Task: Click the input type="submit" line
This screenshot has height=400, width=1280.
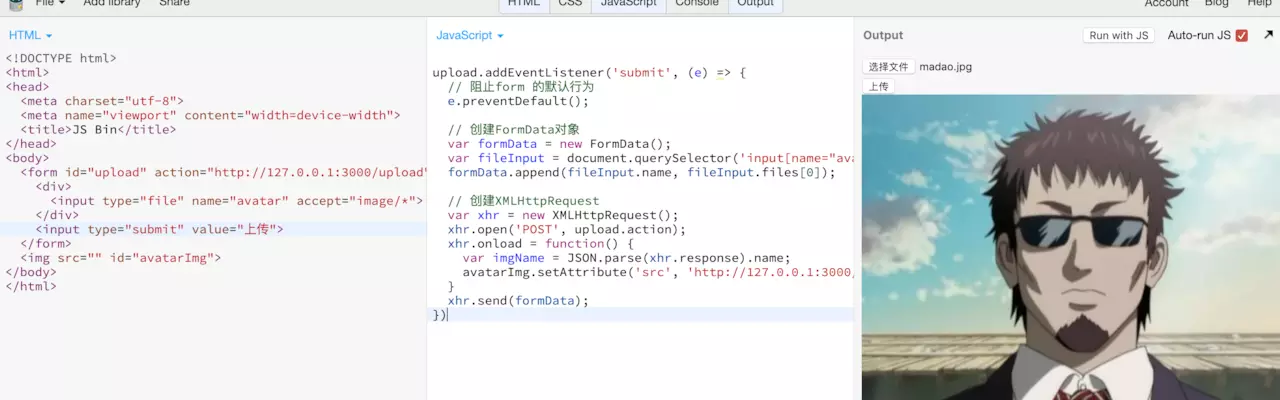Action: (x=160, y=229)
